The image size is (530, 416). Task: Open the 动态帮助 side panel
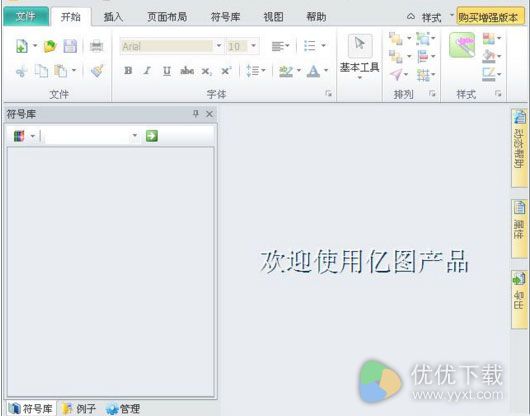(x=519, y=148)
